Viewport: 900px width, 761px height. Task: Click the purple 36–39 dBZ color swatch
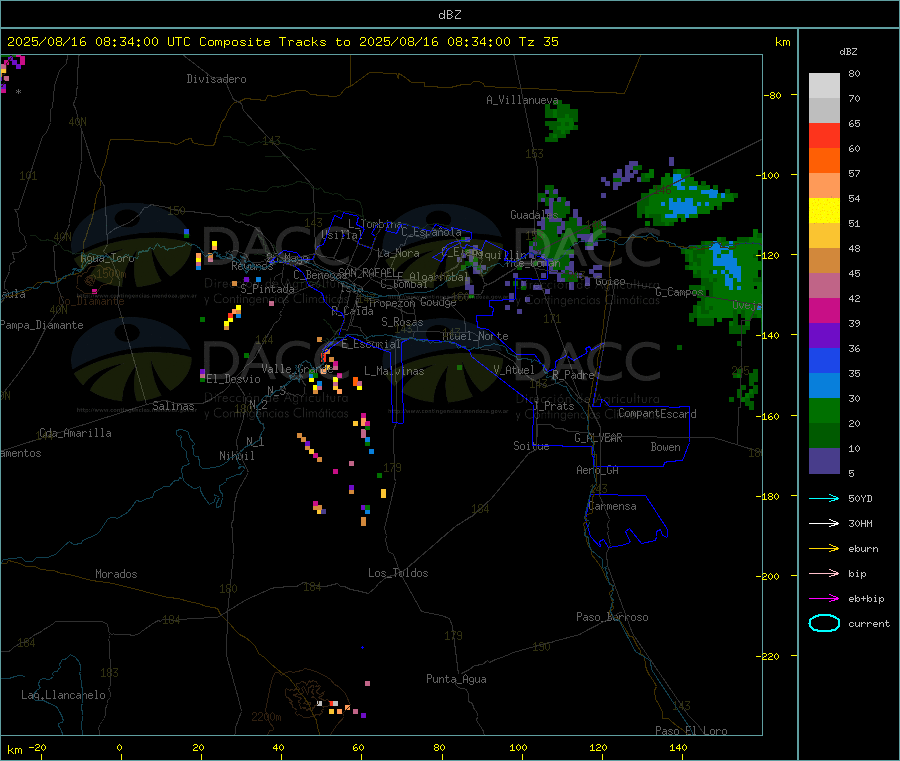pos(824,336)
